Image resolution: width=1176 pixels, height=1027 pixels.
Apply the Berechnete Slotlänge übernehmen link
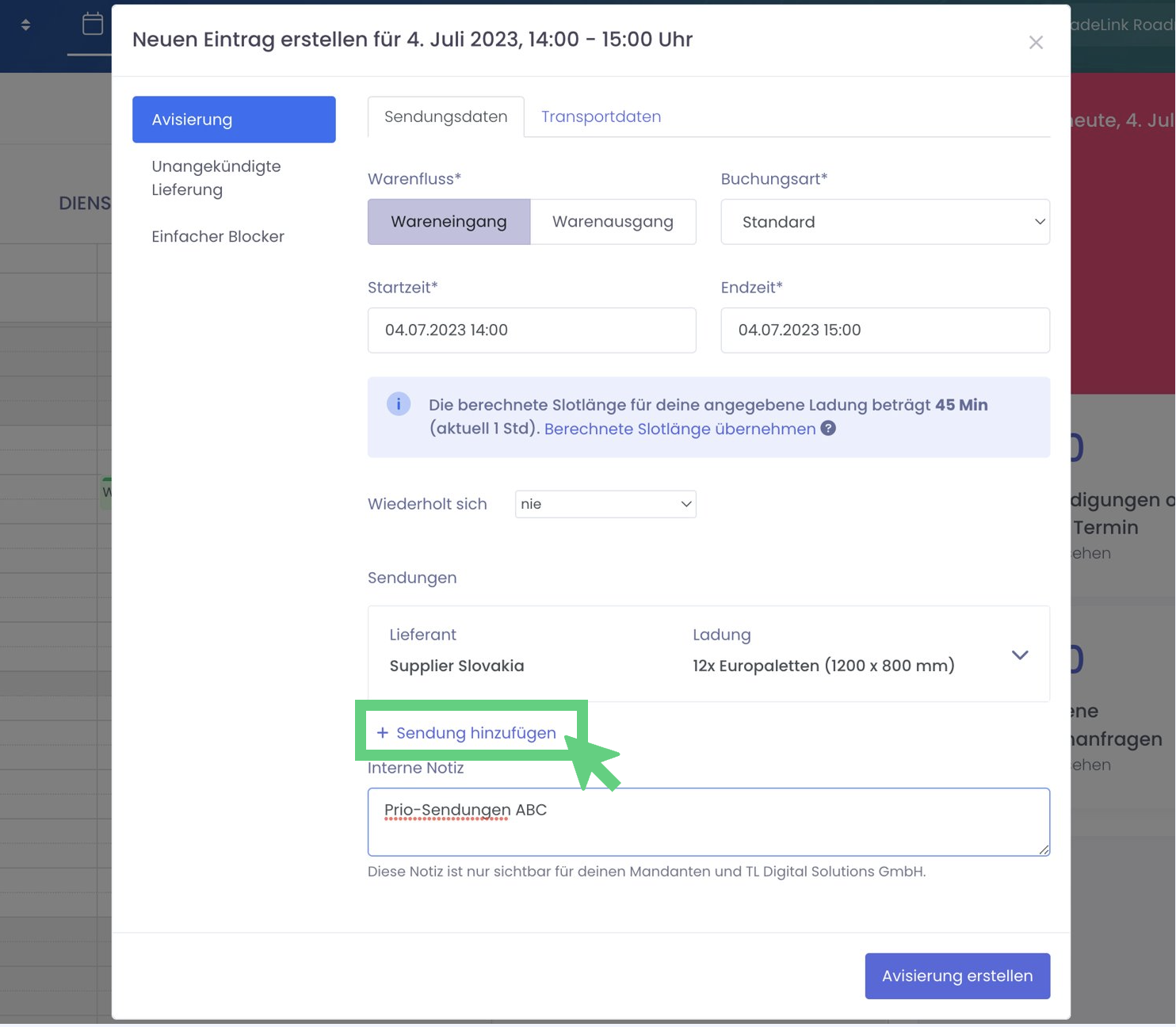(679, 429)
